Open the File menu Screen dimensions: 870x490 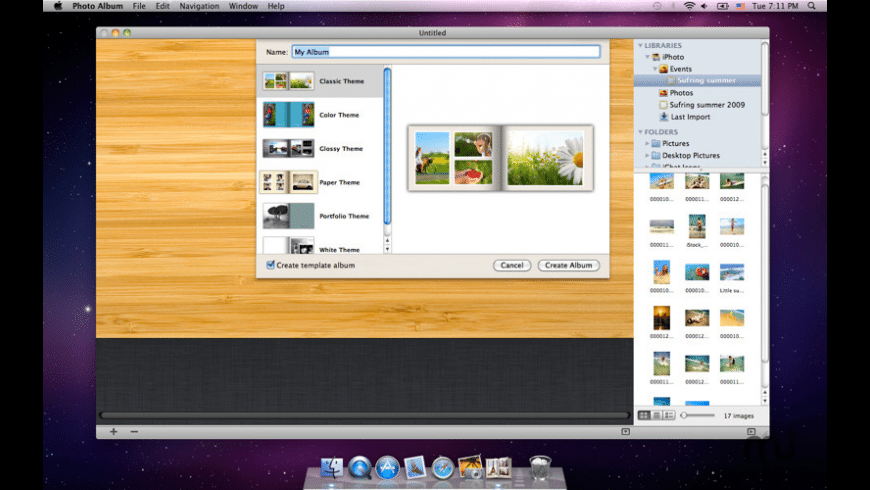click(x=139, y=6)
